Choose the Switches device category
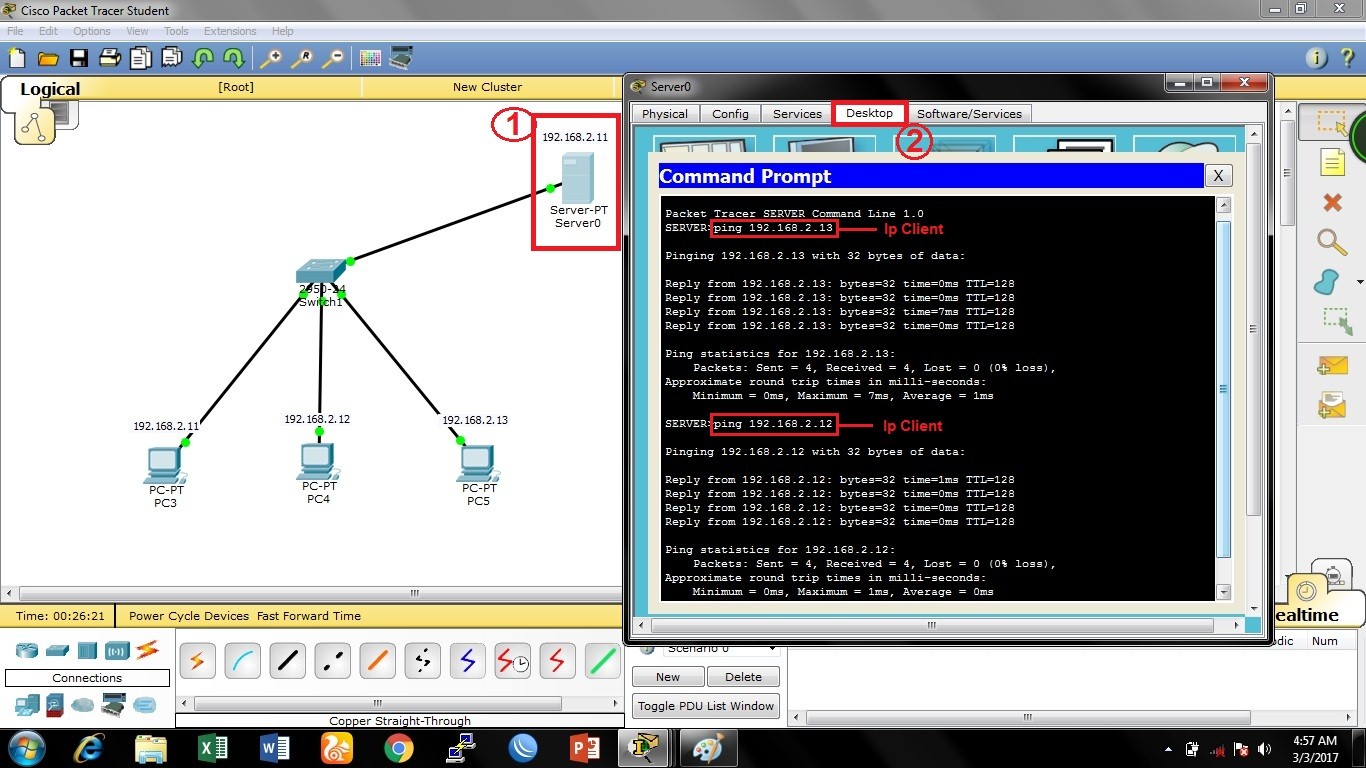Screen dimensions: 1366x768 point(57,650)
